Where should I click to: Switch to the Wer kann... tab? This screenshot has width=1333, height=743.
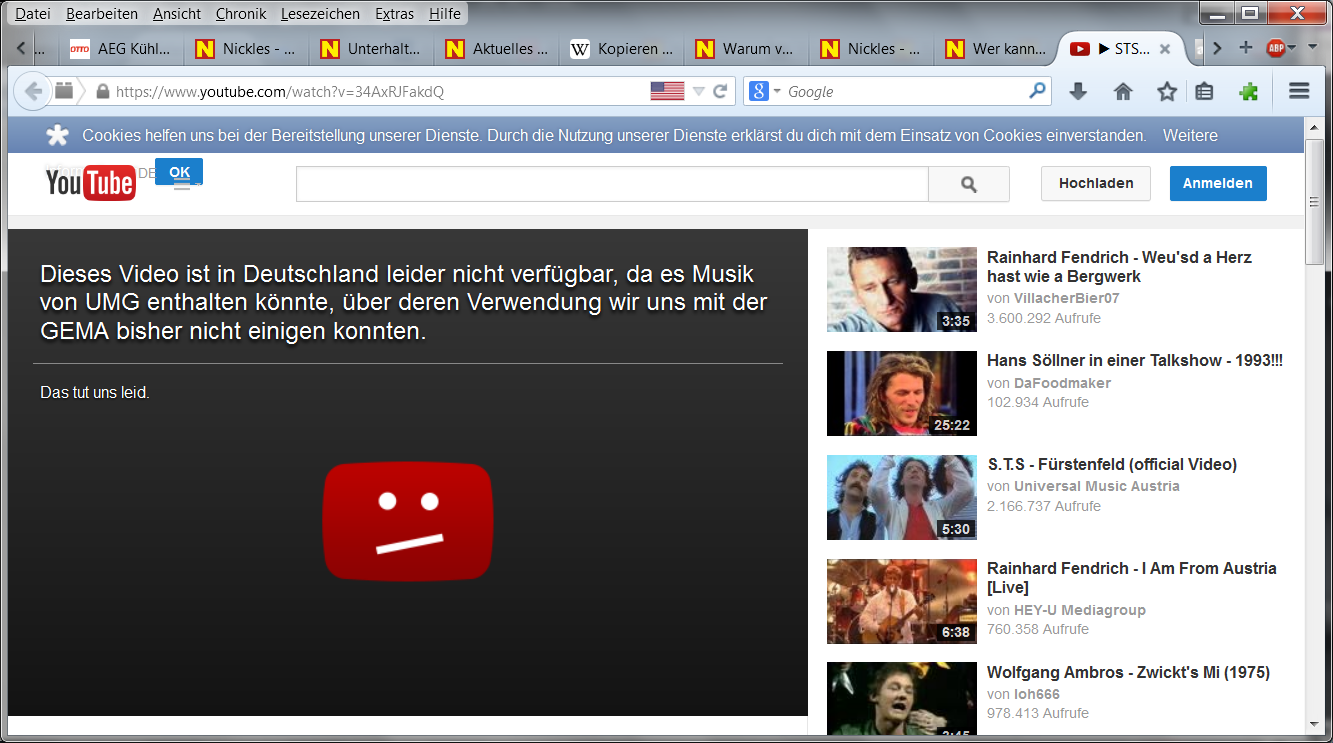point(996,48)
